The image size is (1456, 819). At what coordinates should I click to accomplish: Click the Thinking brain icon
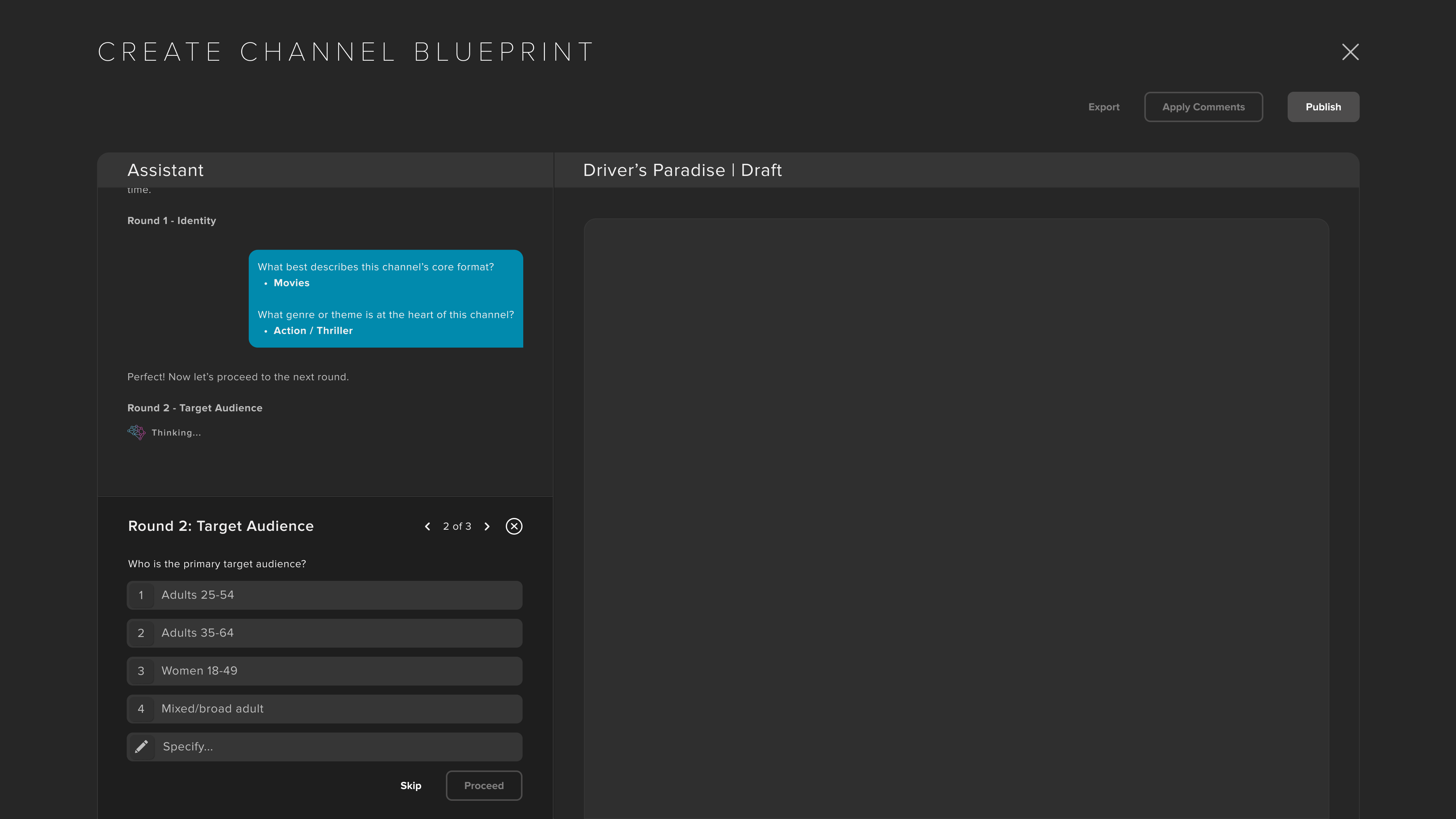[x=136, y=432]
